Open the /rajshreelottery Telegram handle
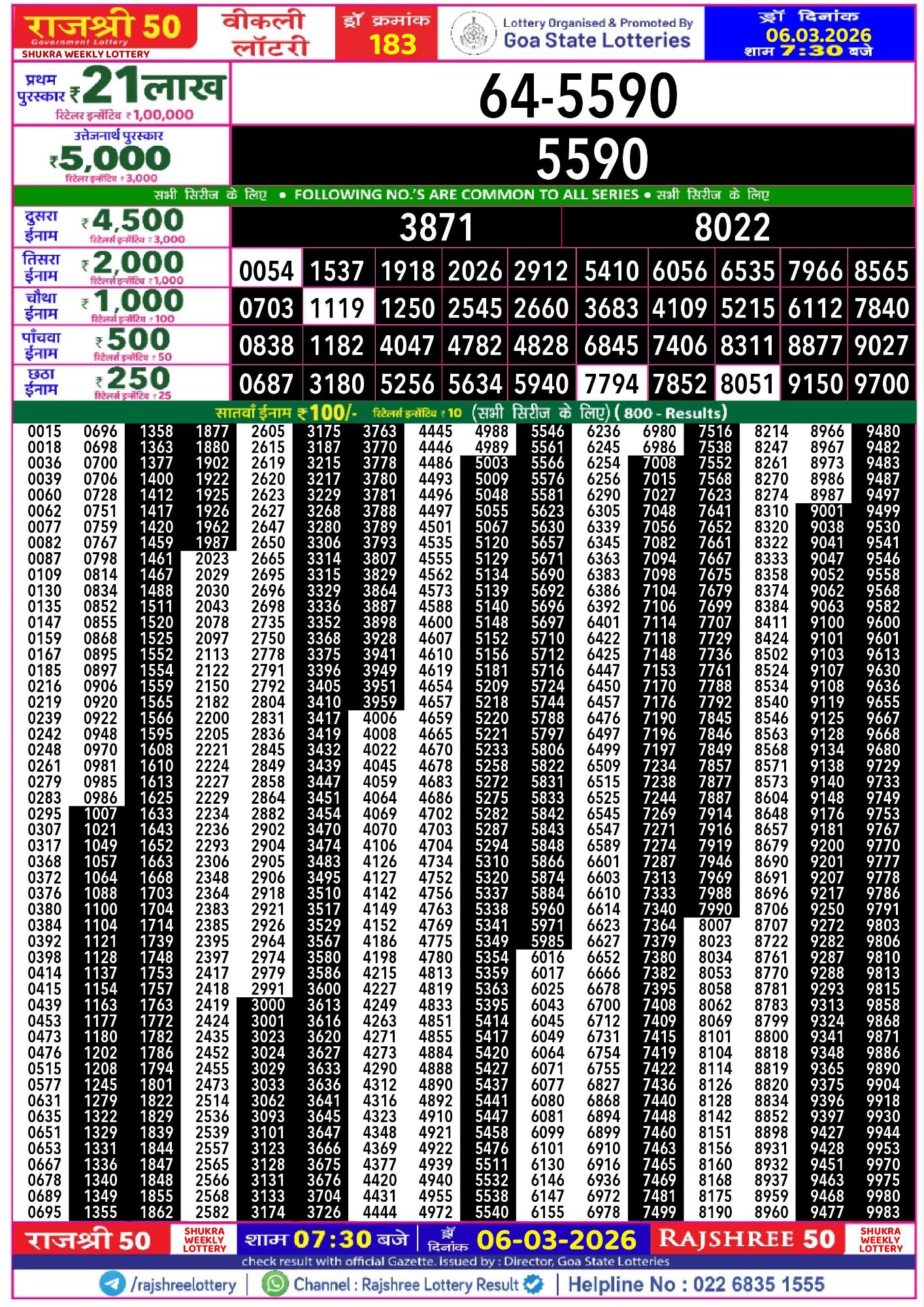Image resolution: width=924 pixels, height=1307 pixels. pos(184,1285)
